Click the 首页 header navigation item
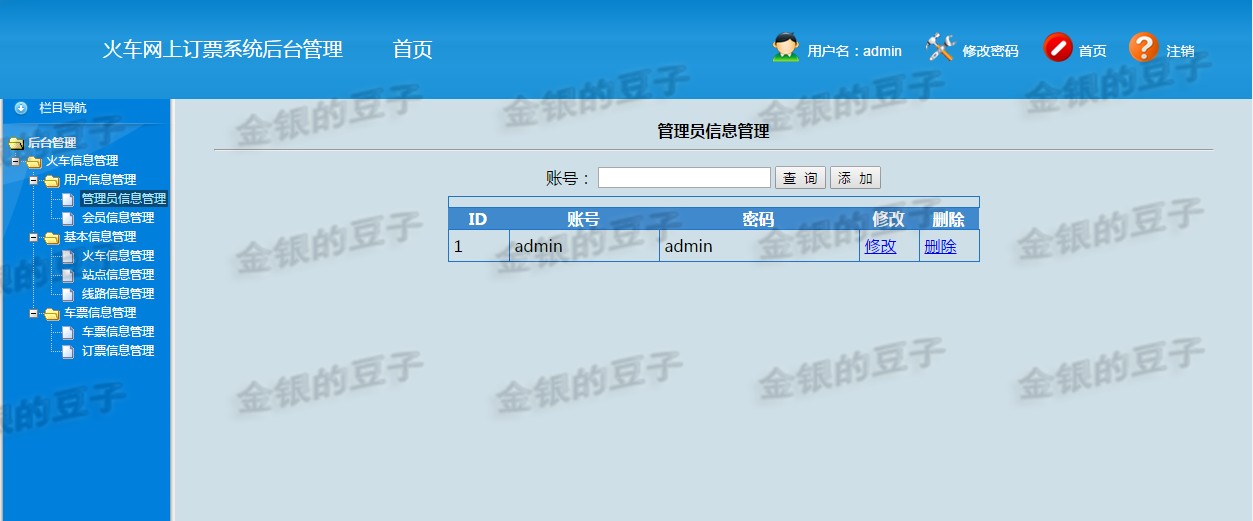The image size is (1253, 521). pos(412,49)
